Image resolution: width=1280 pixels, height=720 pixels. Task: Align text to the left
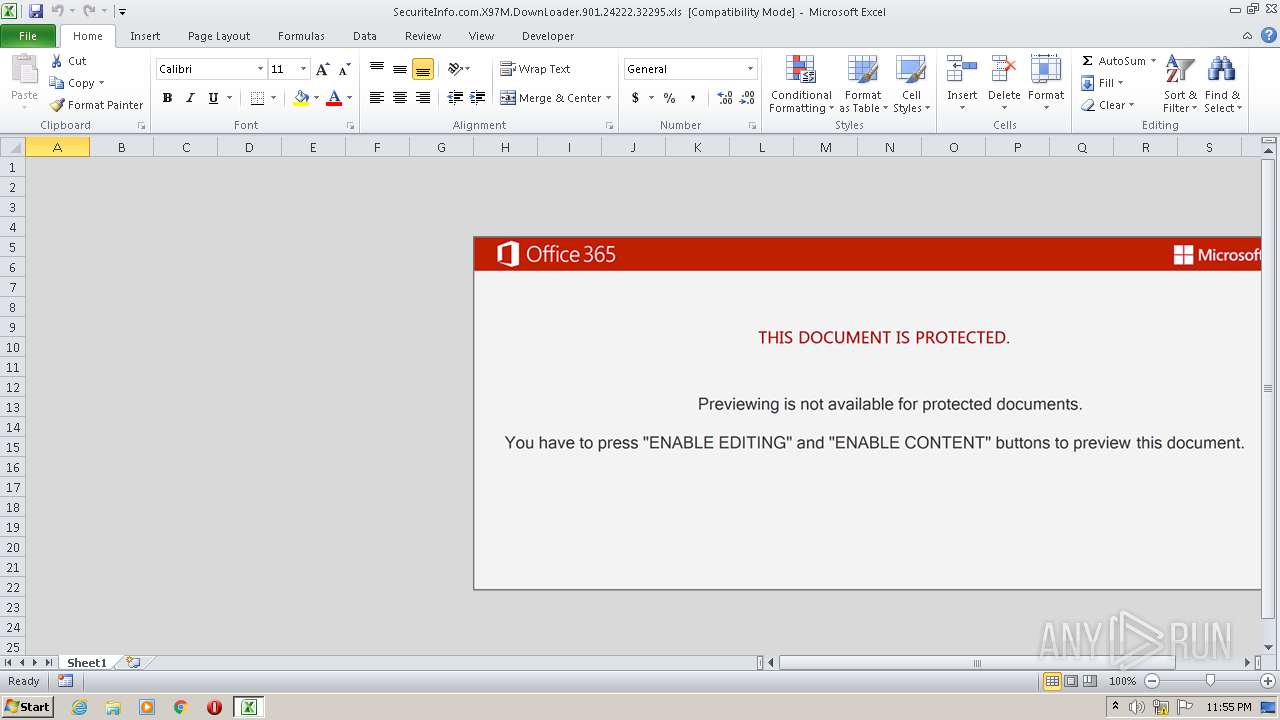click(x=377, y=98)
